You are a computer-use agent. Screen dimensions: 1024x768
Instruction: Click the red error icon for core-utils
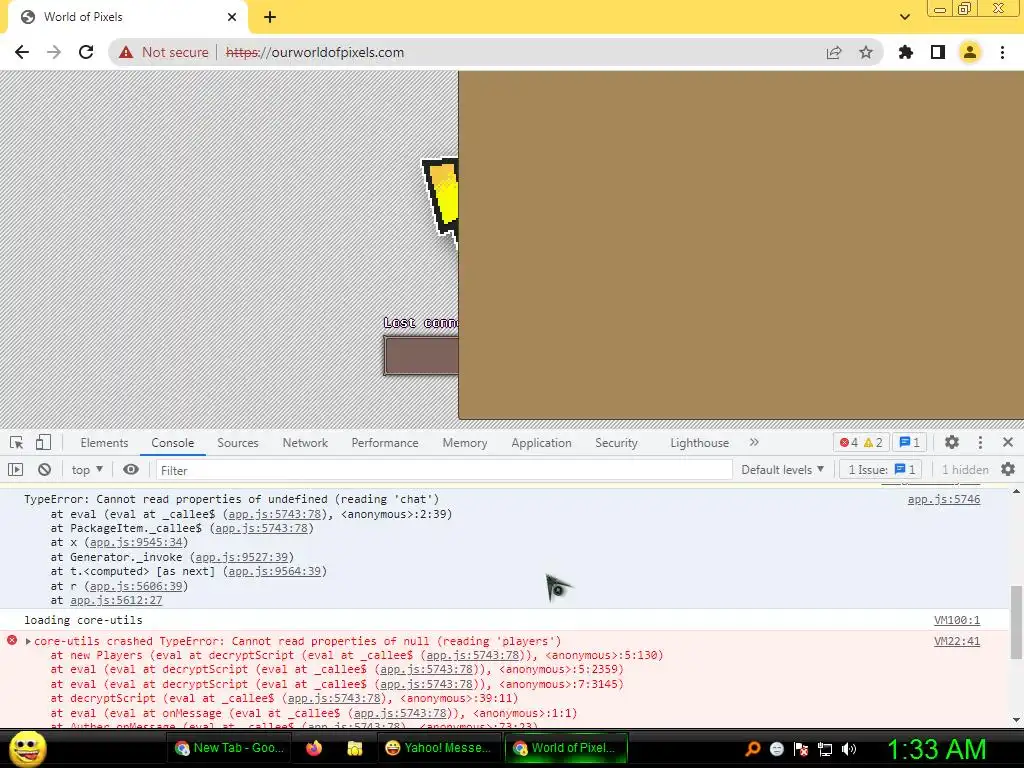12,641
